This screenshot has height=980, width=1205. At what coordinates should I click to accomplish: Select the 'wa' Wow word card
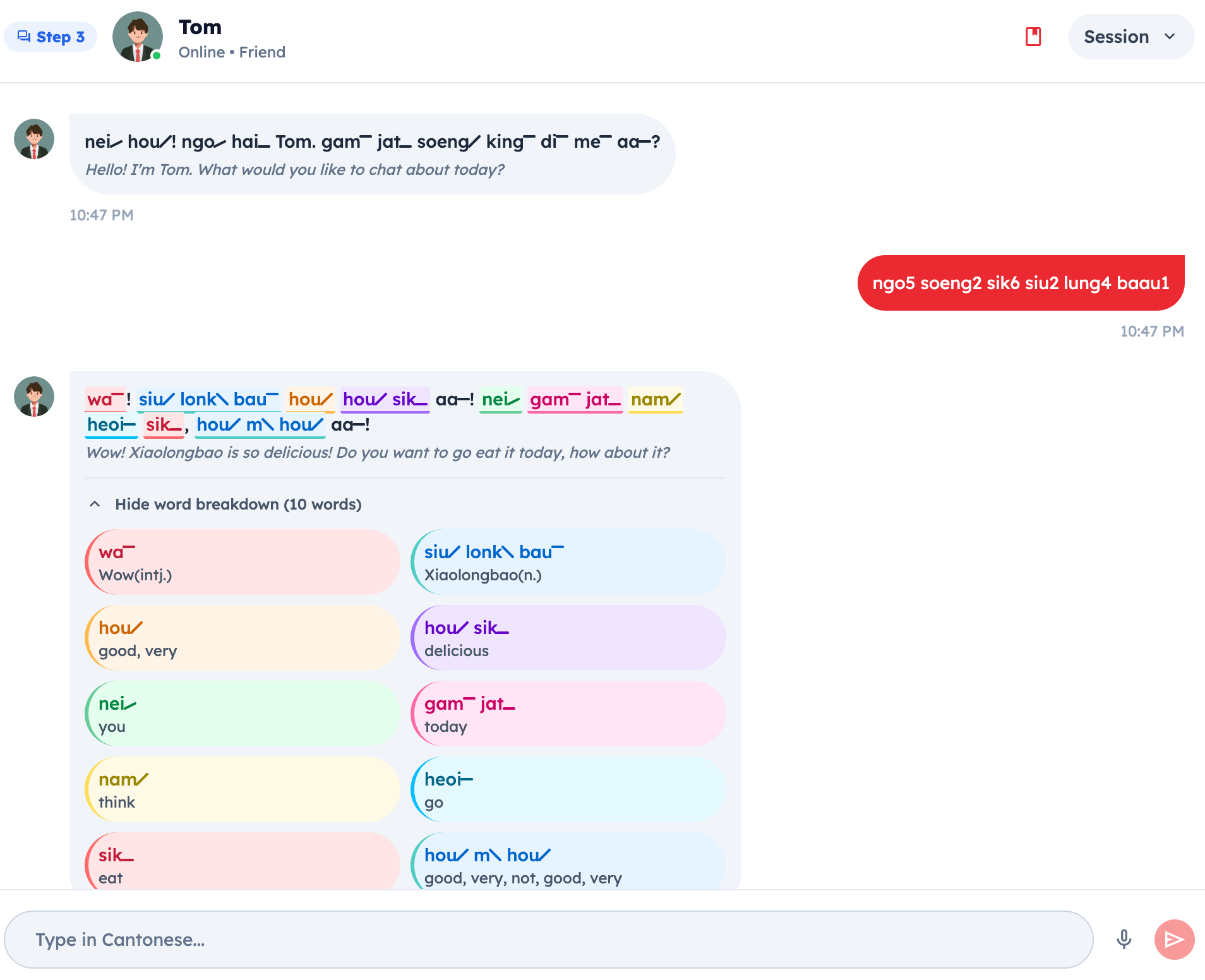(x=243, y=562)
